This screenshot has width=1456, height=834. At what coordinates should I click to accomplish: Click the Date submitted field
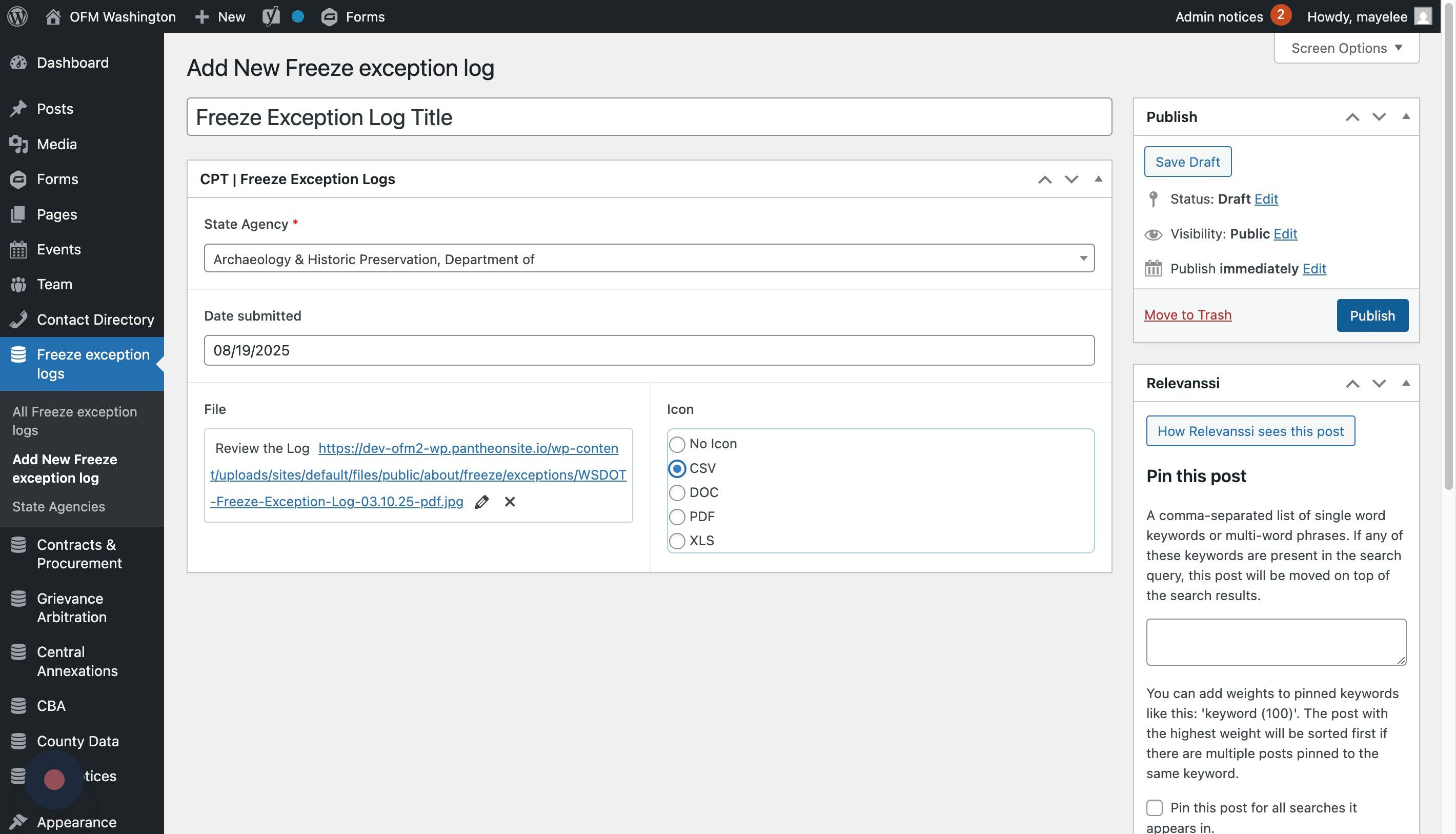click(649, 350)
